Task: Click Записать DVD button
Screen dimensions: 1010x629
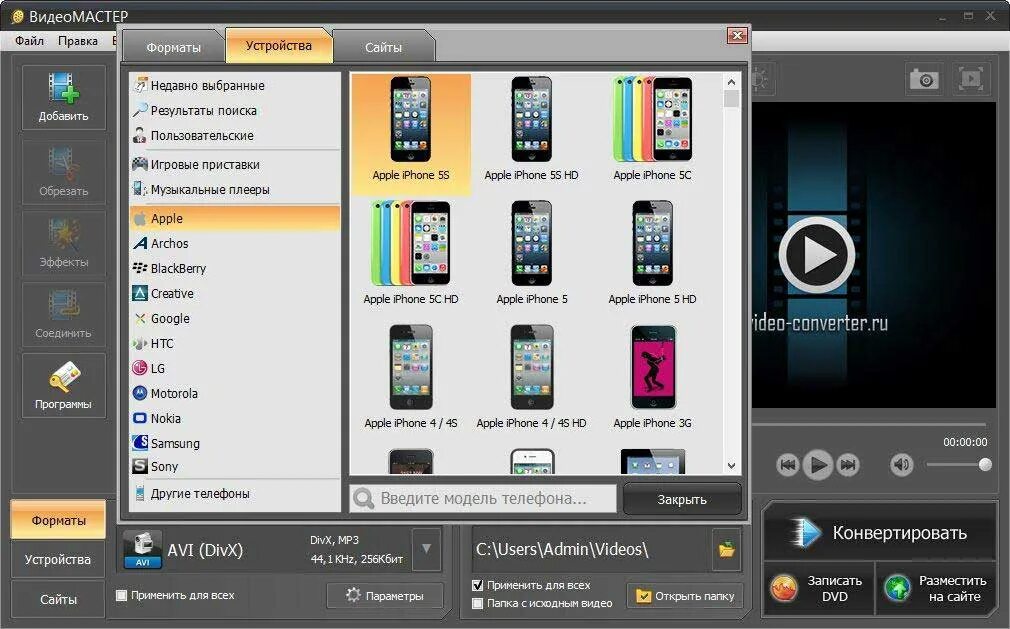Action: (x=819, y=588)
